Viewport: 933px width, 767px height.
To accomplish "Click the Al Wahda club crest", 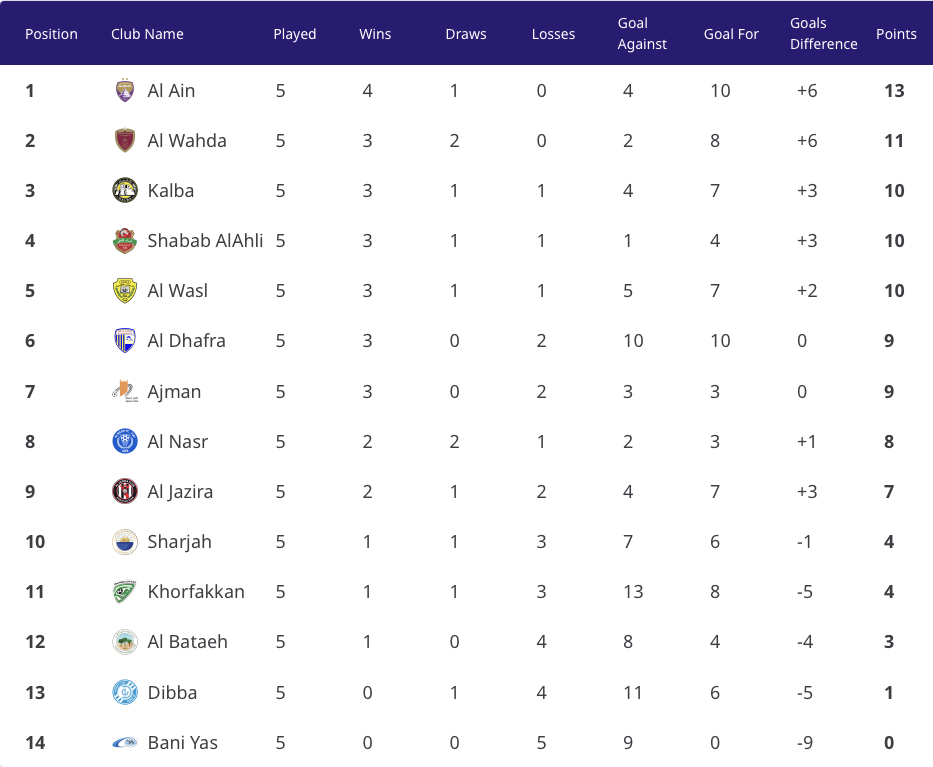I will pyautogui.click(x=124, y=140).
